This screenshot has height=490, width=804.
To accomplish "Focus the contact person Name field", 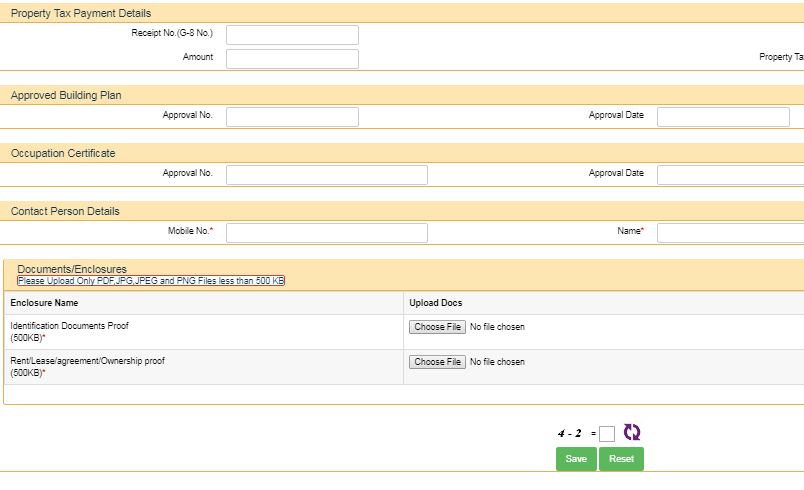I will [730, 233].
